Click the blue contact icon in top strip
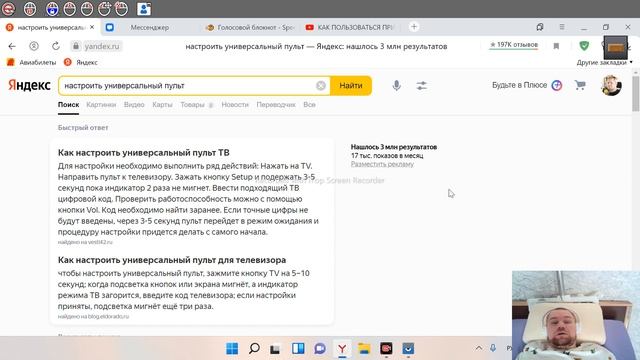 pos(144,9)
